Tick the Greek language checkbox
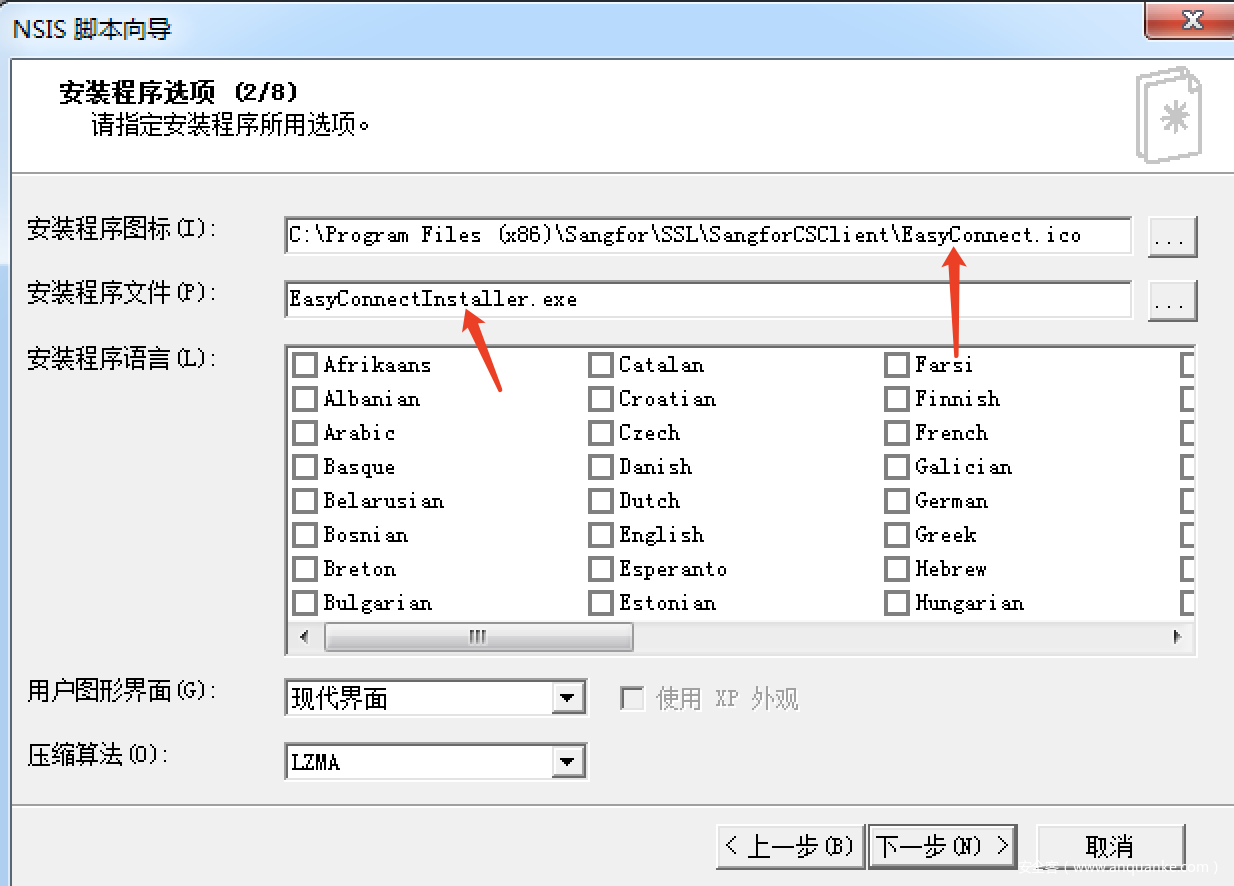The image size is (1234, 886). [897, 535]
